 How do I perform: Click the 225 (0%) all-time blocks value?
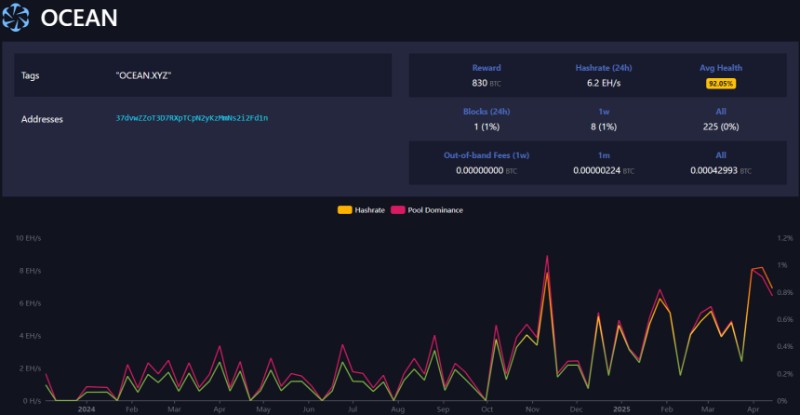pyautogui.click(x=720, y=127)
